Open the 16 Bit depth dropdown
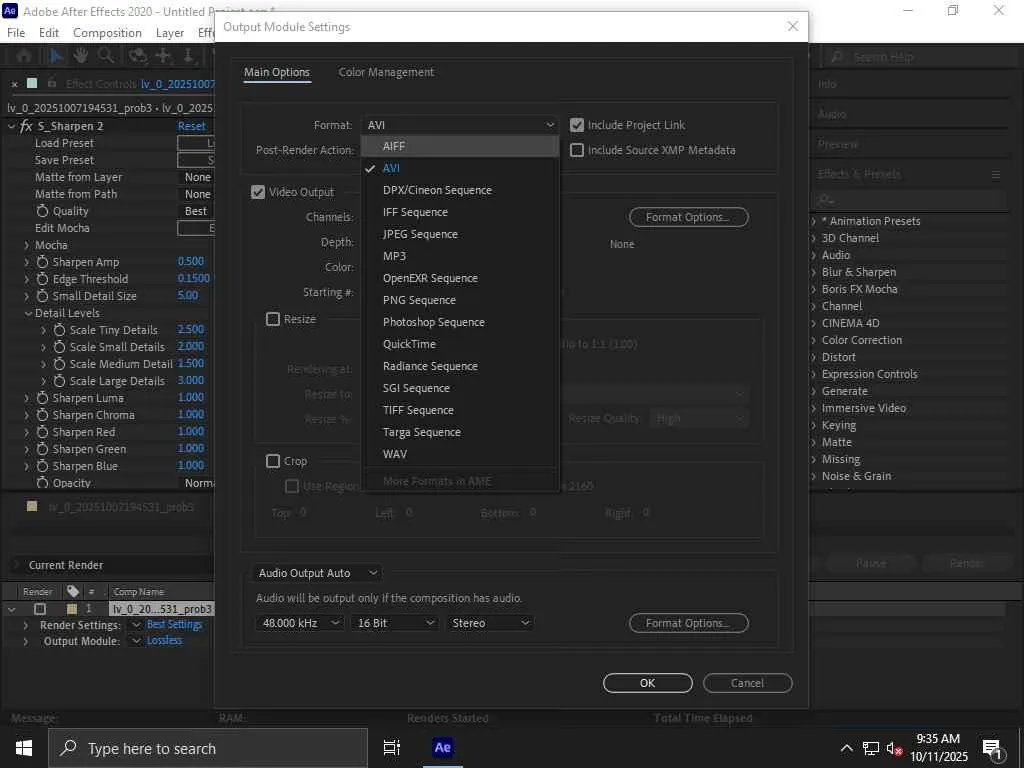This screenshot has height=768, width=1024. (x=394, y=623)
